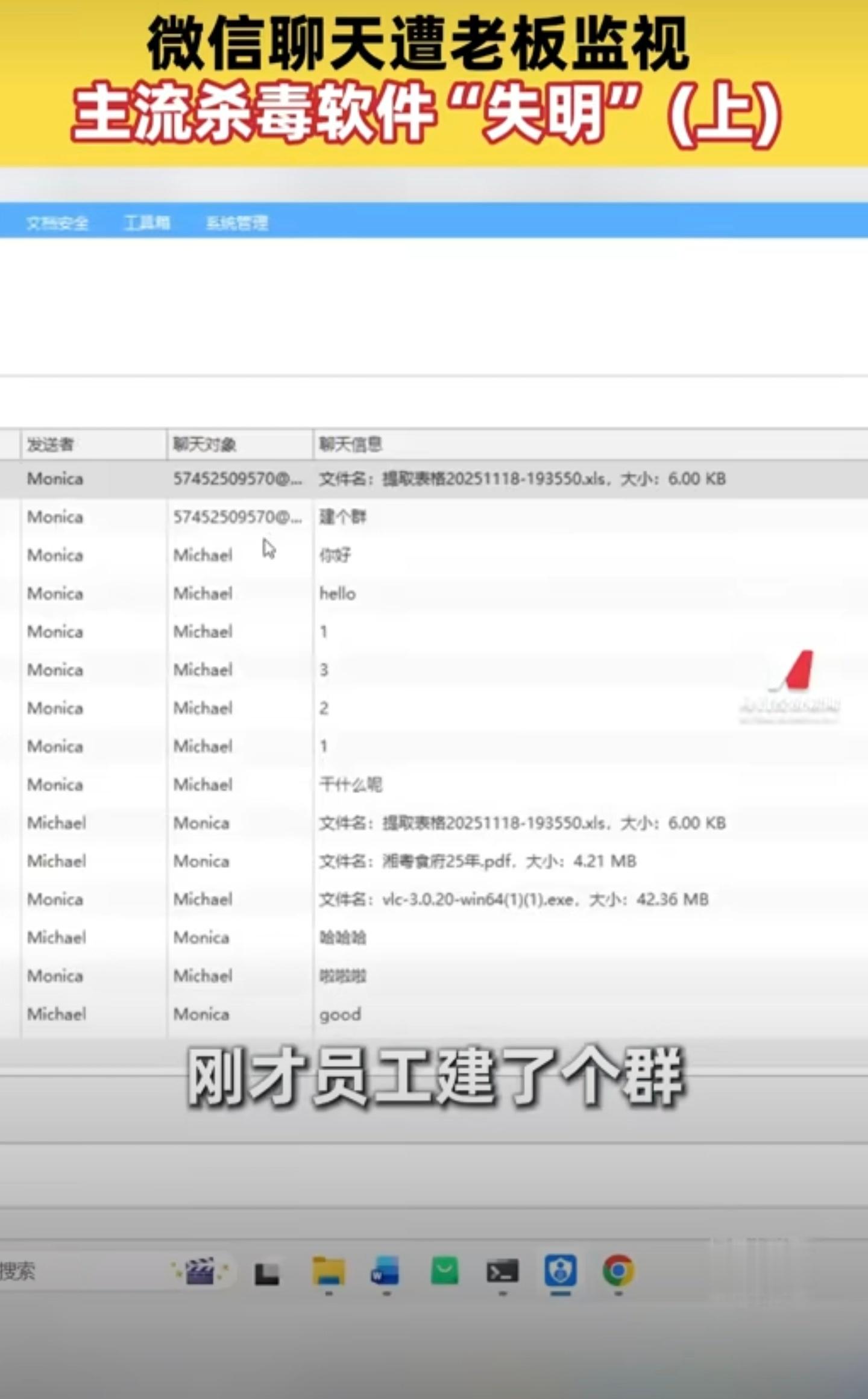
Task: Open the blue shield monitoring app icon
Action: click(x=561, y=1271)
